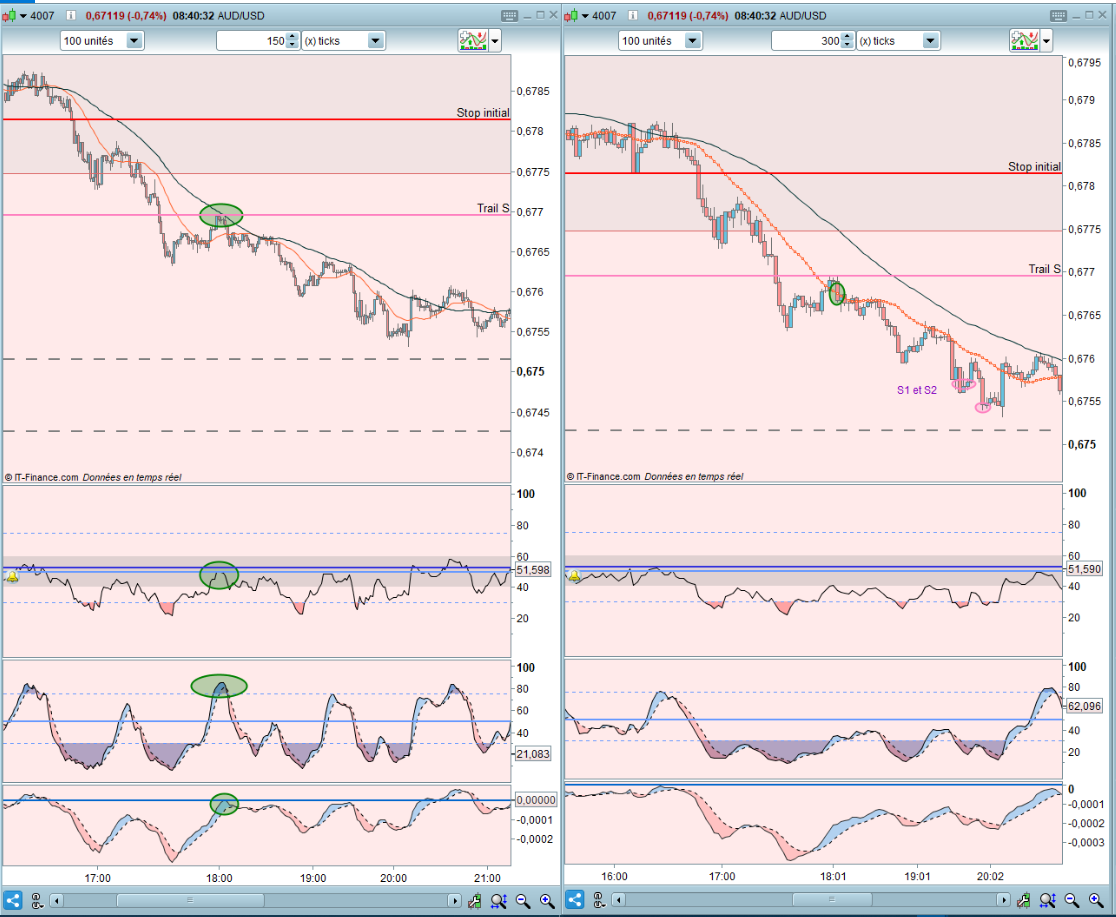Click the chart link-group icon under the left chart

point(37,901)
